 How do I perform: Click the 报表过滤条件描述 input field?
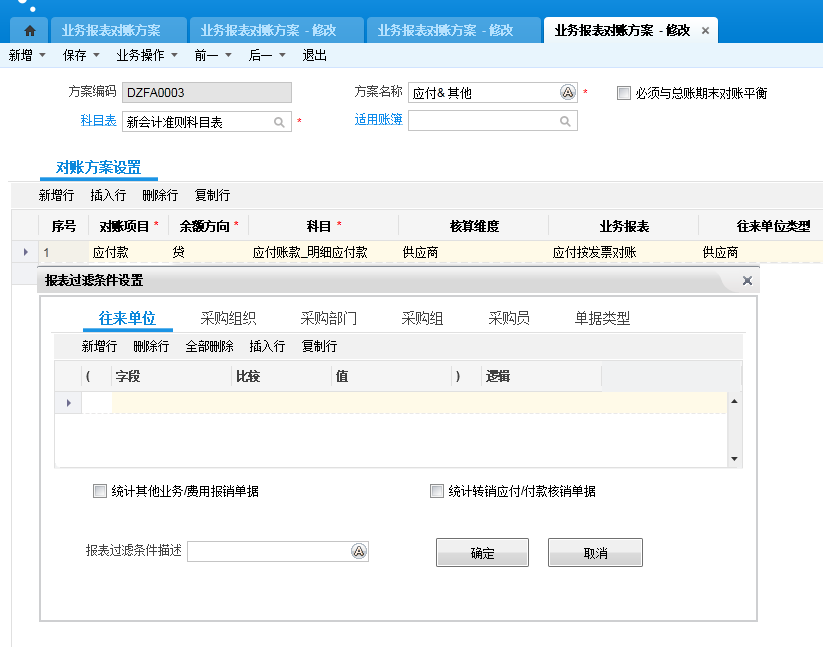(268, 552)
